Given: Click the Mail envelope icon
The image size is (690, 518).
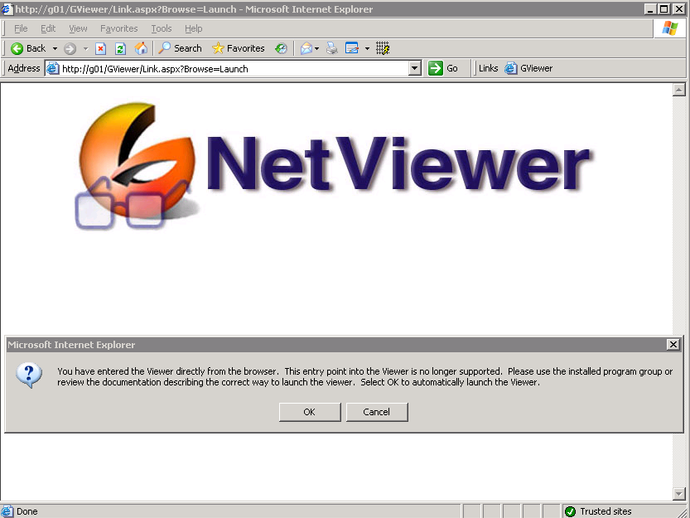Looking at the screenshot, I should click(x=306, y=48).
